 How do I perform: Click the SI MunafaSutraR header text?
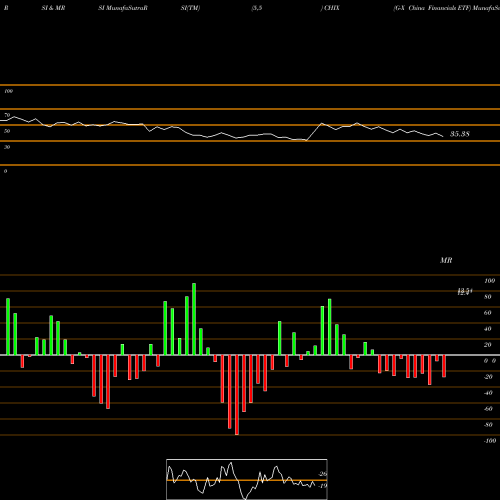coord(123,8)
